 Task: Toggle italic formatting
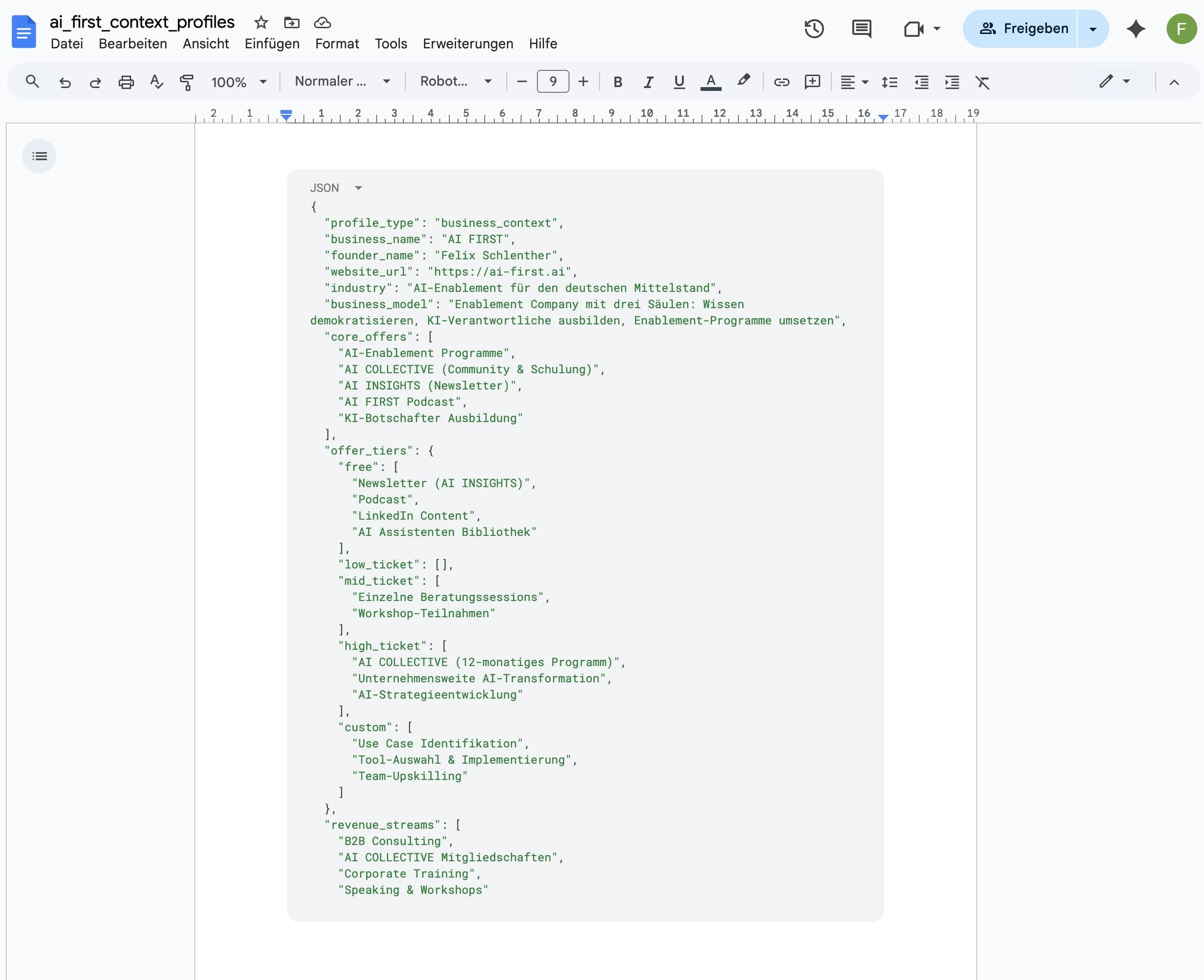(648, 82)
